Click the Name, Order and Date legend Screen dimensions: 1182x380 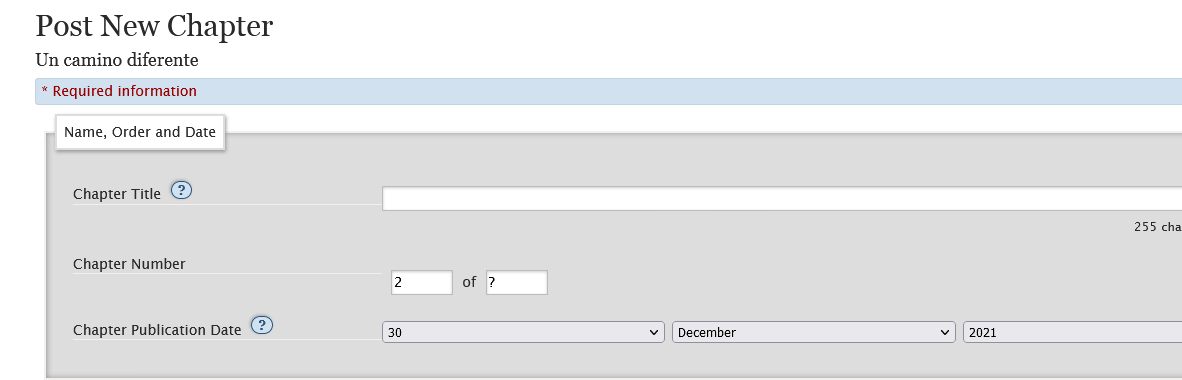point(140,132)
